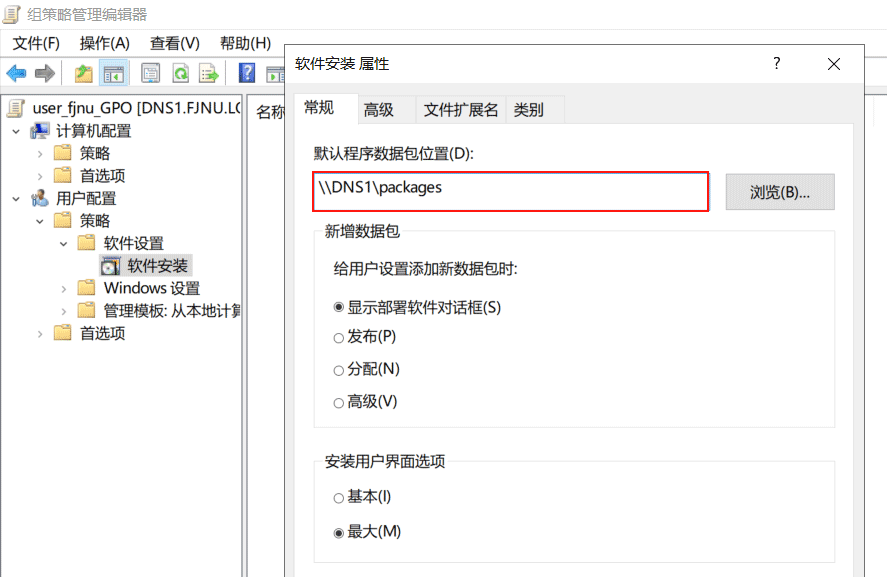Expand 首选项 under 计算机配置

40,176
